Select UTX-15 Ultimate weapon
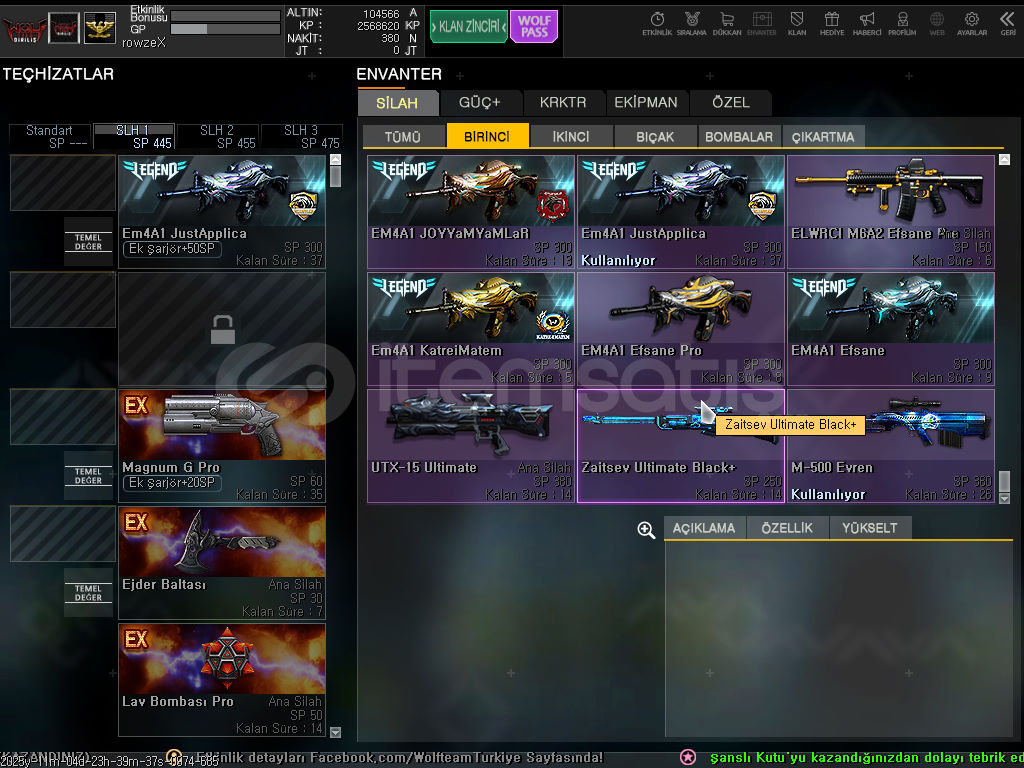This screenshot has width=1024, height=768. [471, 446]
